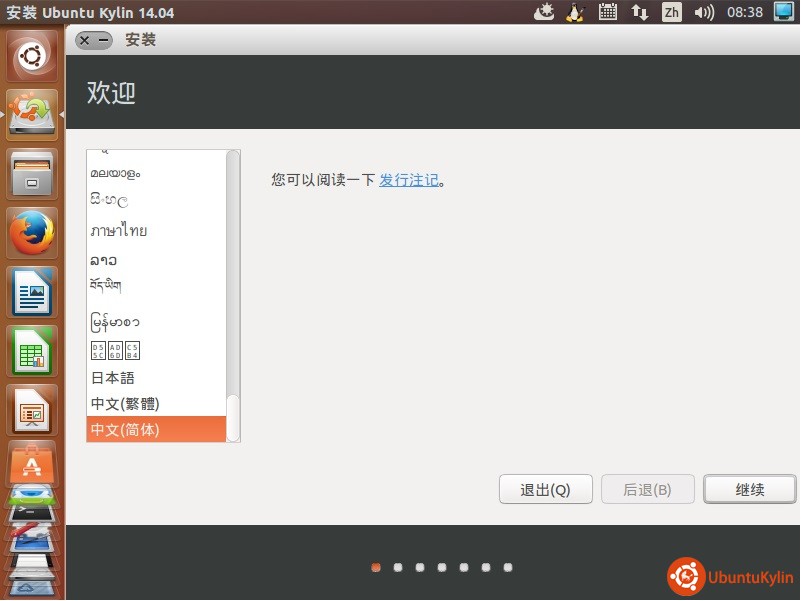This screenshot has width=801, height=601.
Task: Click the 退出(Q) button
Action: 546,490
